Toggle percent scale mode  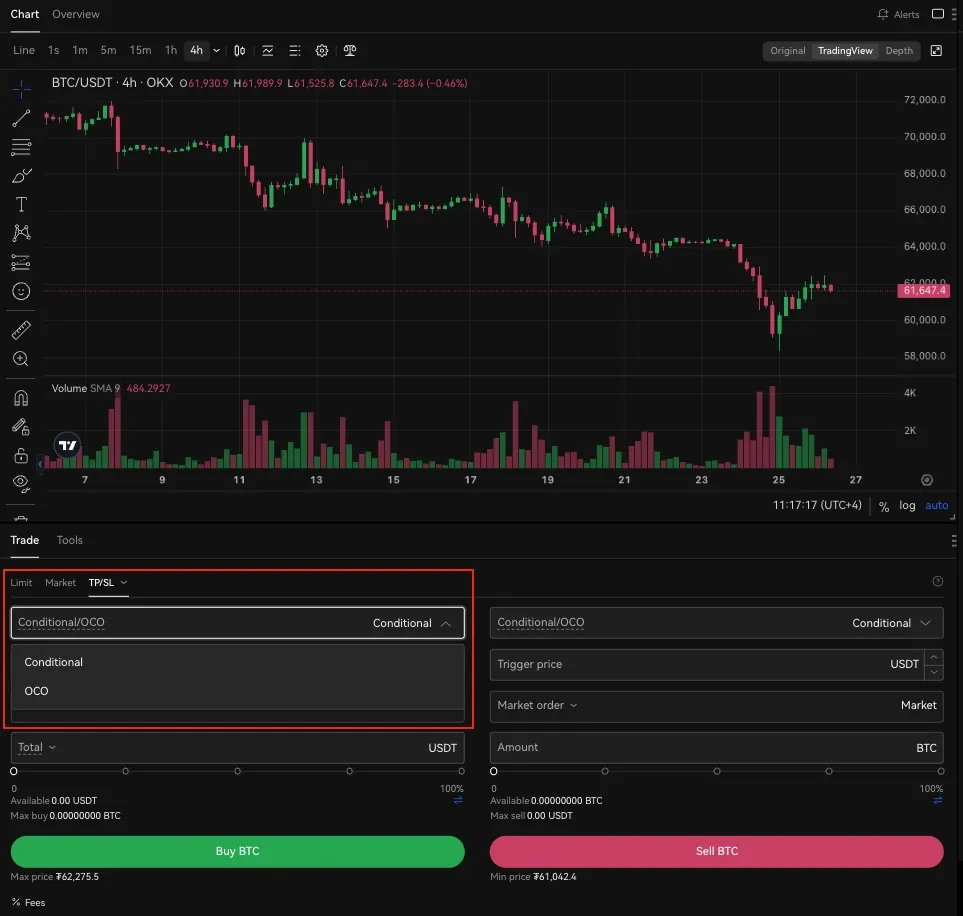pyautogui.click(x=884, y=506)
